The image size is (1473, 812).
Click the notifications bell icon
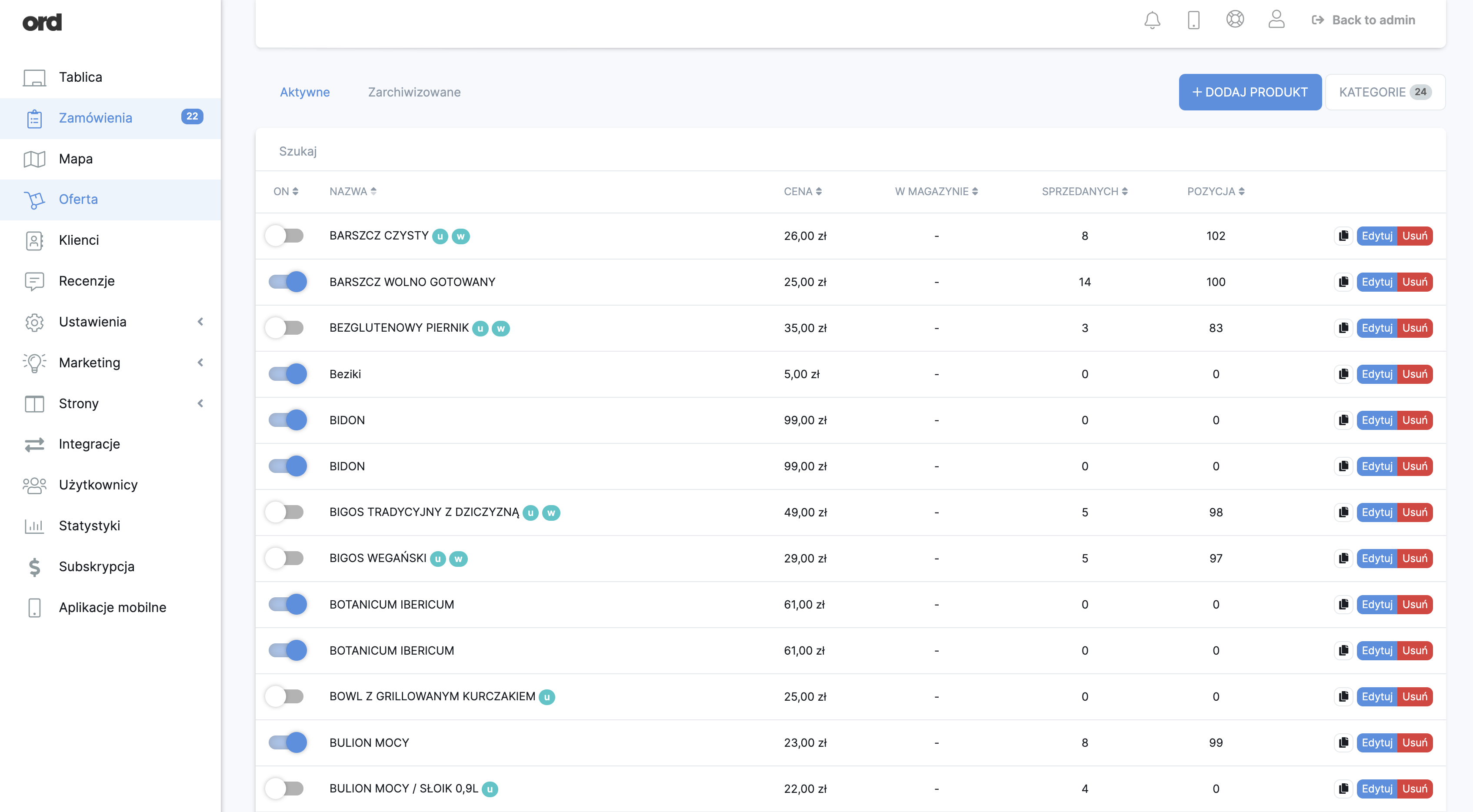(1152, 20)
